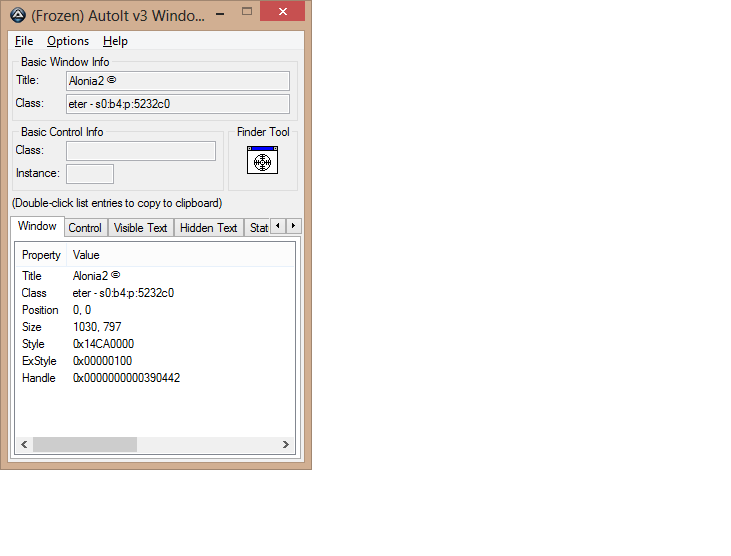Image resolution: width=731 pixels, height=556 pixels.
Task: Click the Instance field
Action: 89,174
